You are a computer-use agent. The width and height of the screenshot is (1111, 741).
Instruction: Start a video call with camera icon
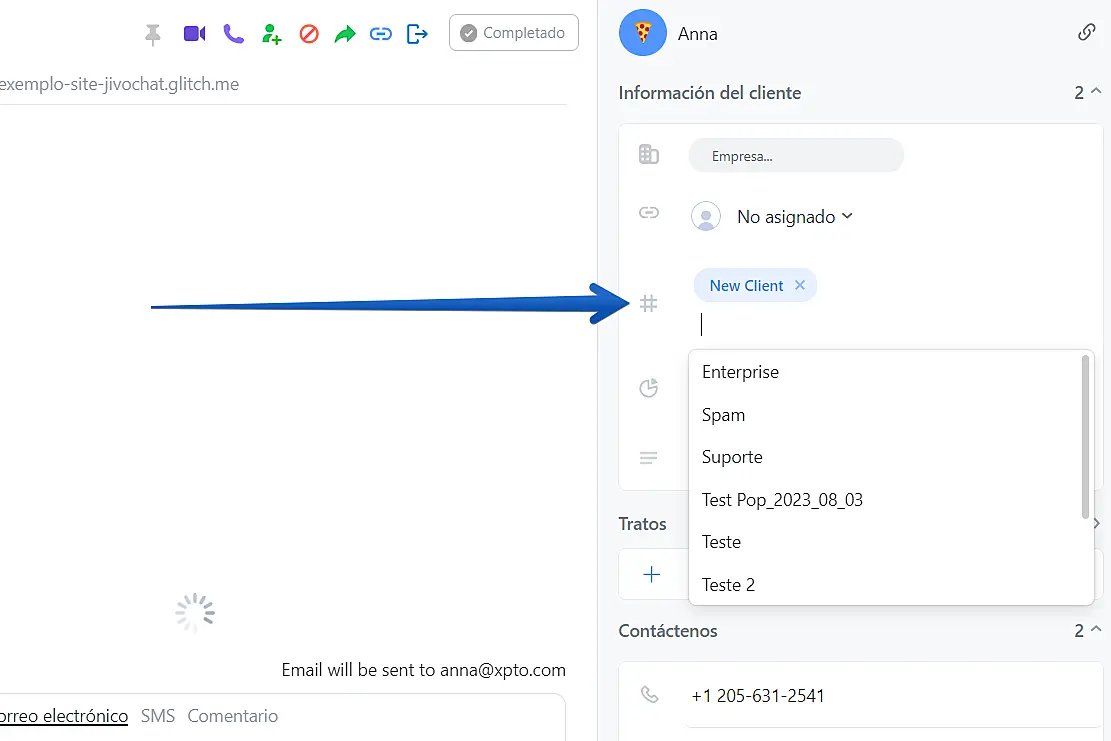click(194, 33)
